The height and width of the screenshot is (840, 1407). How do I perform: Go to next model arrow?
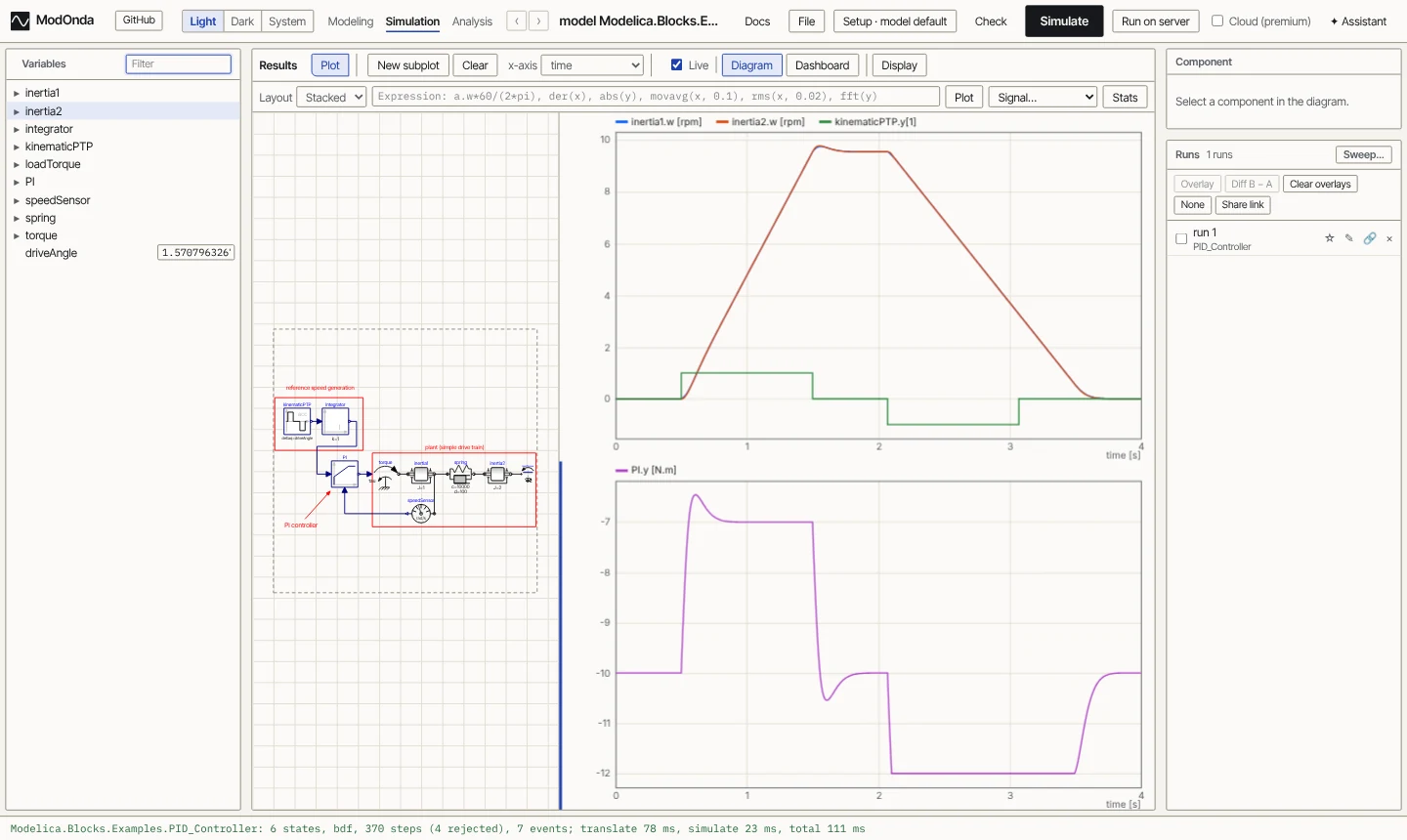pyautogui.click(x=538, y=21)
